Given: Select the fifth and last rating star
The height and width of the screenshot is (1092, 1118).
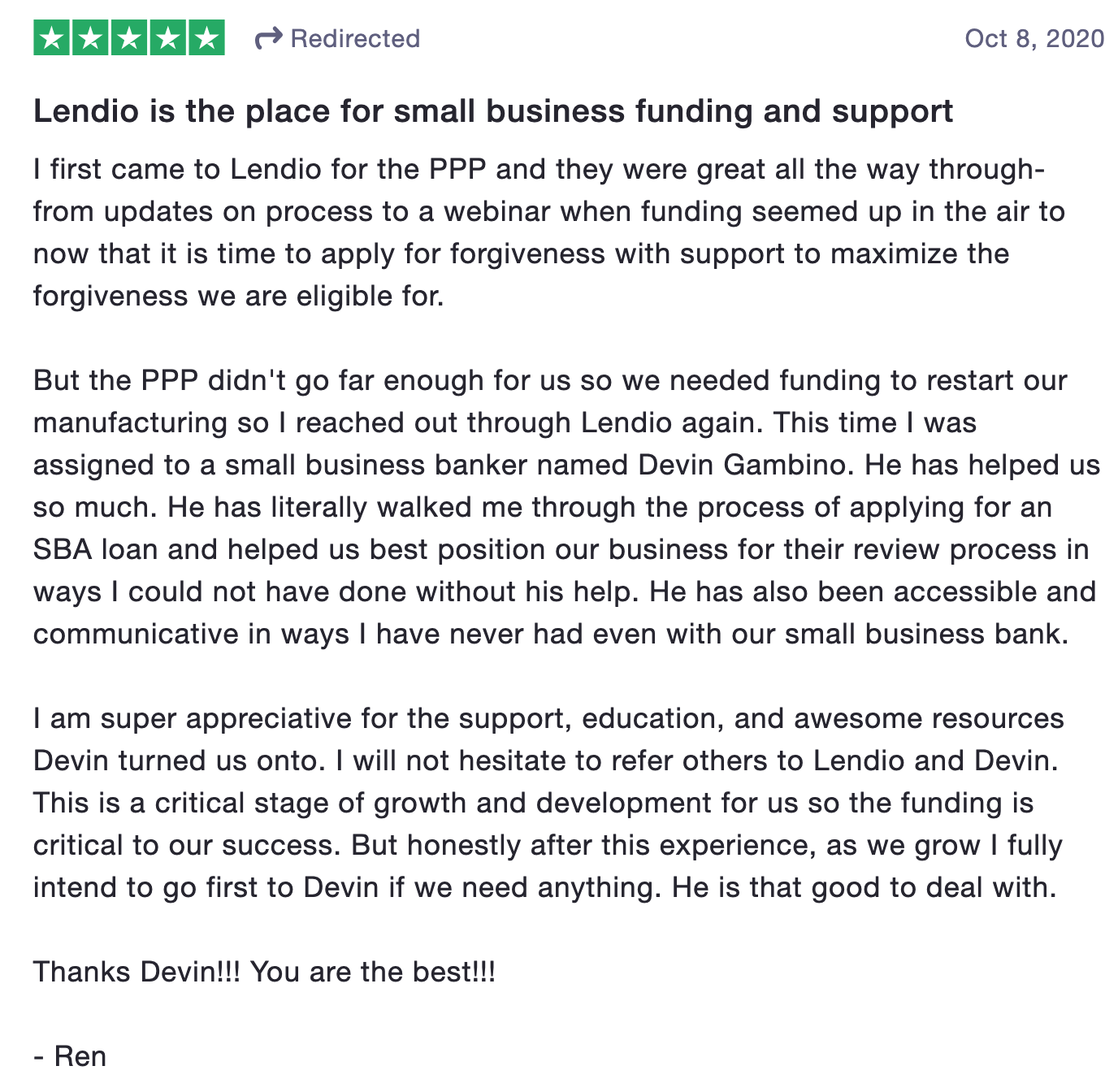Looking at the screenshot, I should tap(206, 38).
